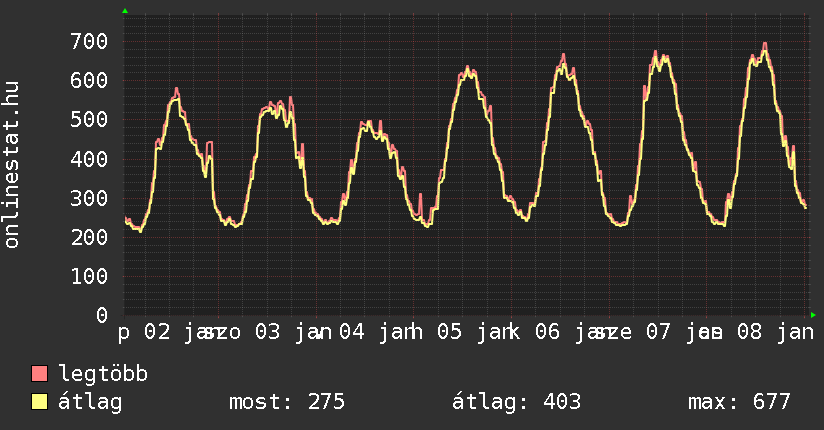Click the 'max: 677' statistic
This screenshot has width=824, height=430.
point(739,403)
